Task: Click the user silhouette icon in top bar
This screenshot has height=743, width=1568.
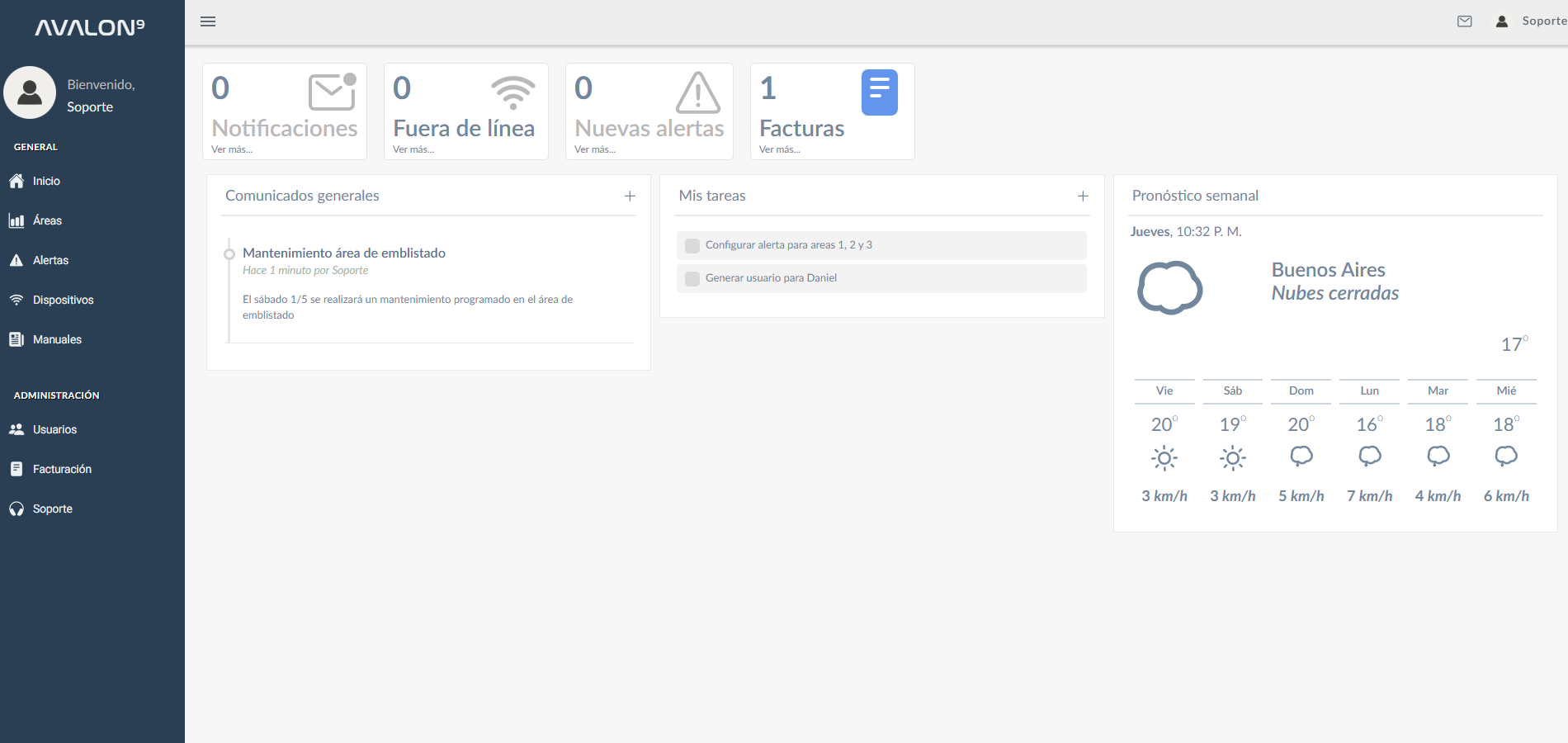Action: (x=1502, y=21)
